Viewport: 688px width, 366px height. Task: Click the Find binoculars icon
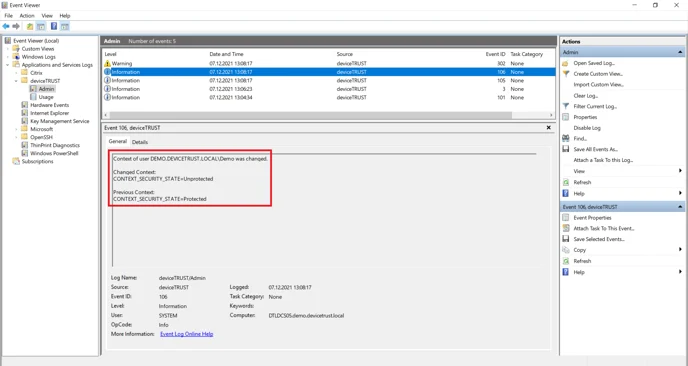(x=566, y=138)
